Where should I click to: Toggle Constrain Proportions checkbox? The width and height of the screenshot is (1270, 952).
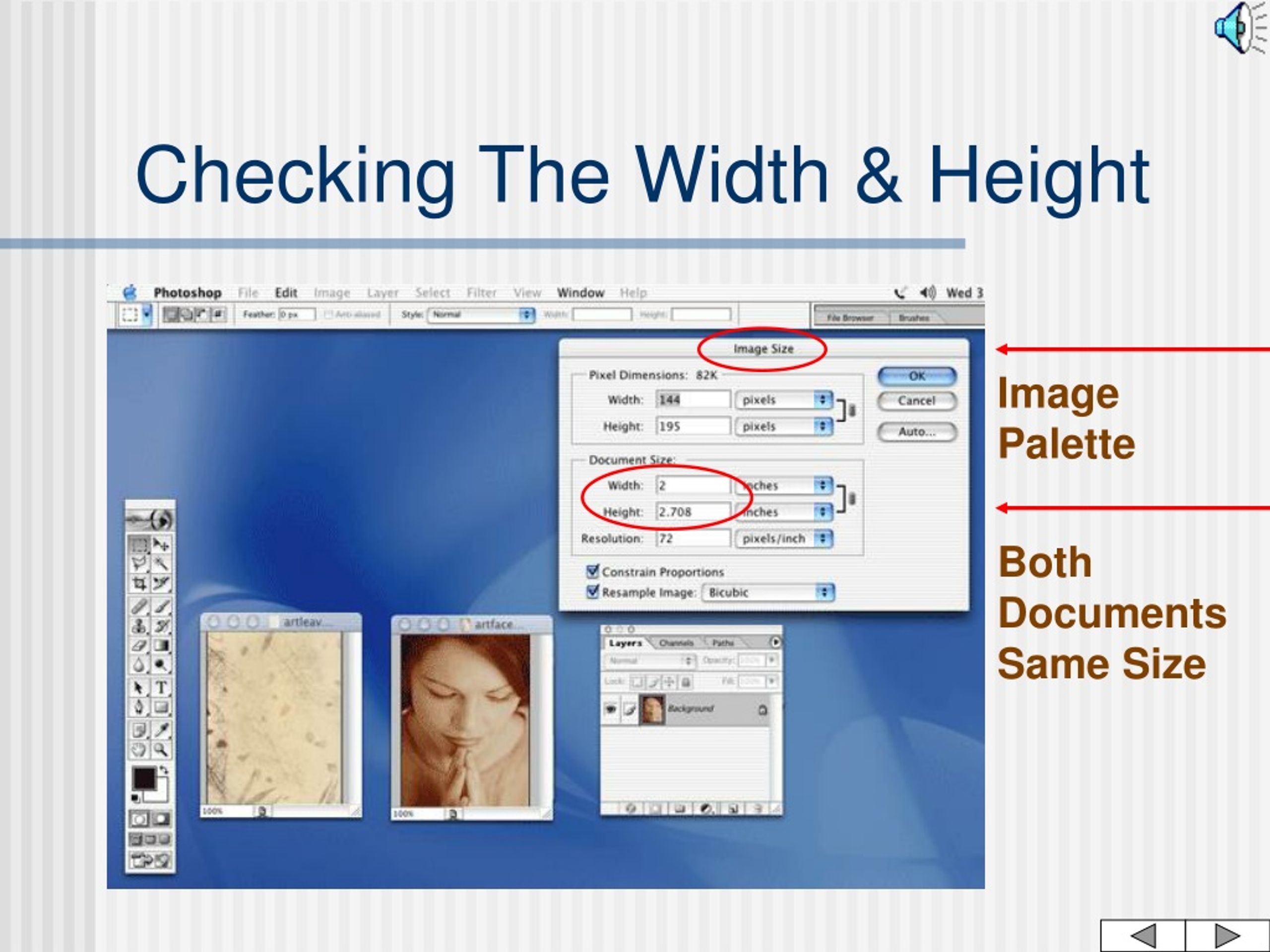[592, 571]
